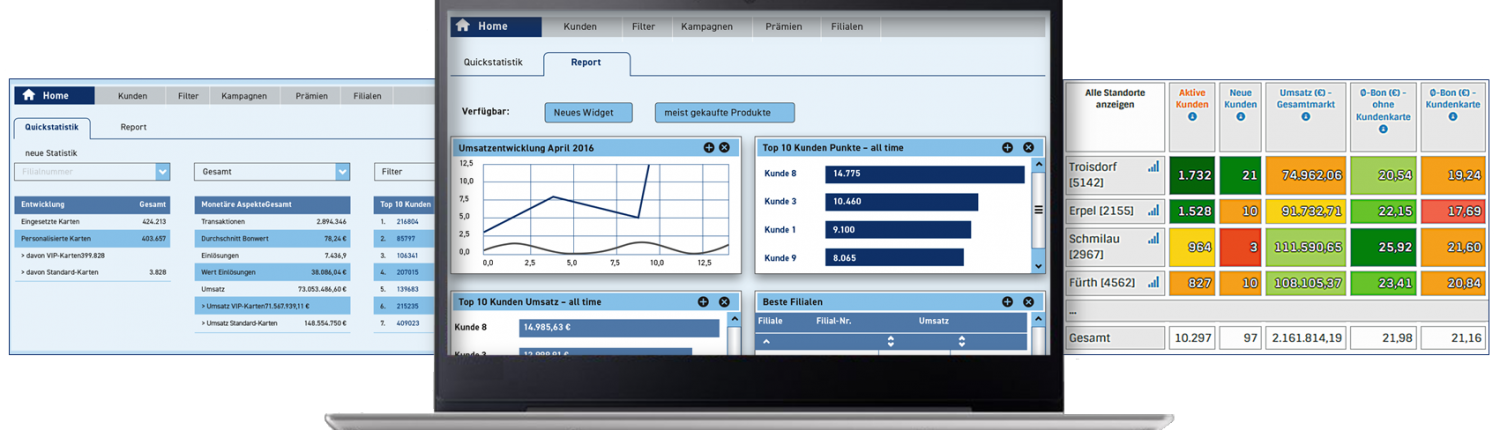Open Prämien menu in the left window
This screenshot has height=430, width=1500.
(x=311, y=96)
